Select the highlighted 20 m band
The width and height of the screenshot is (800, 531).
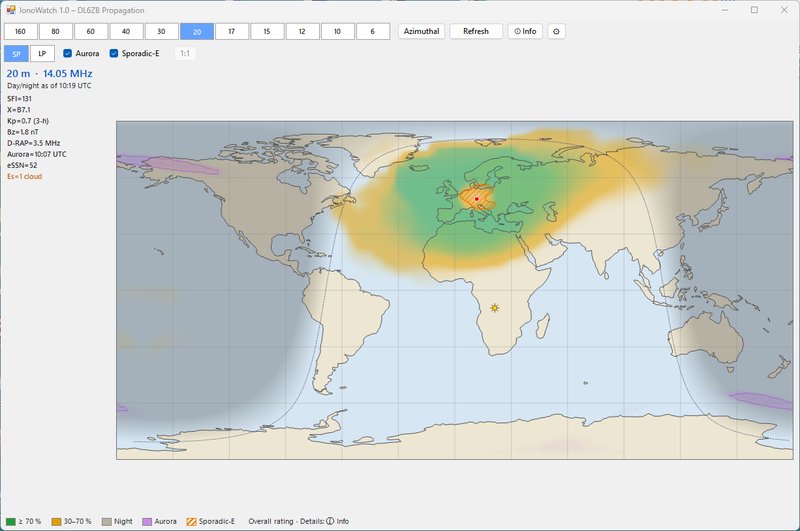pos(197,31)
